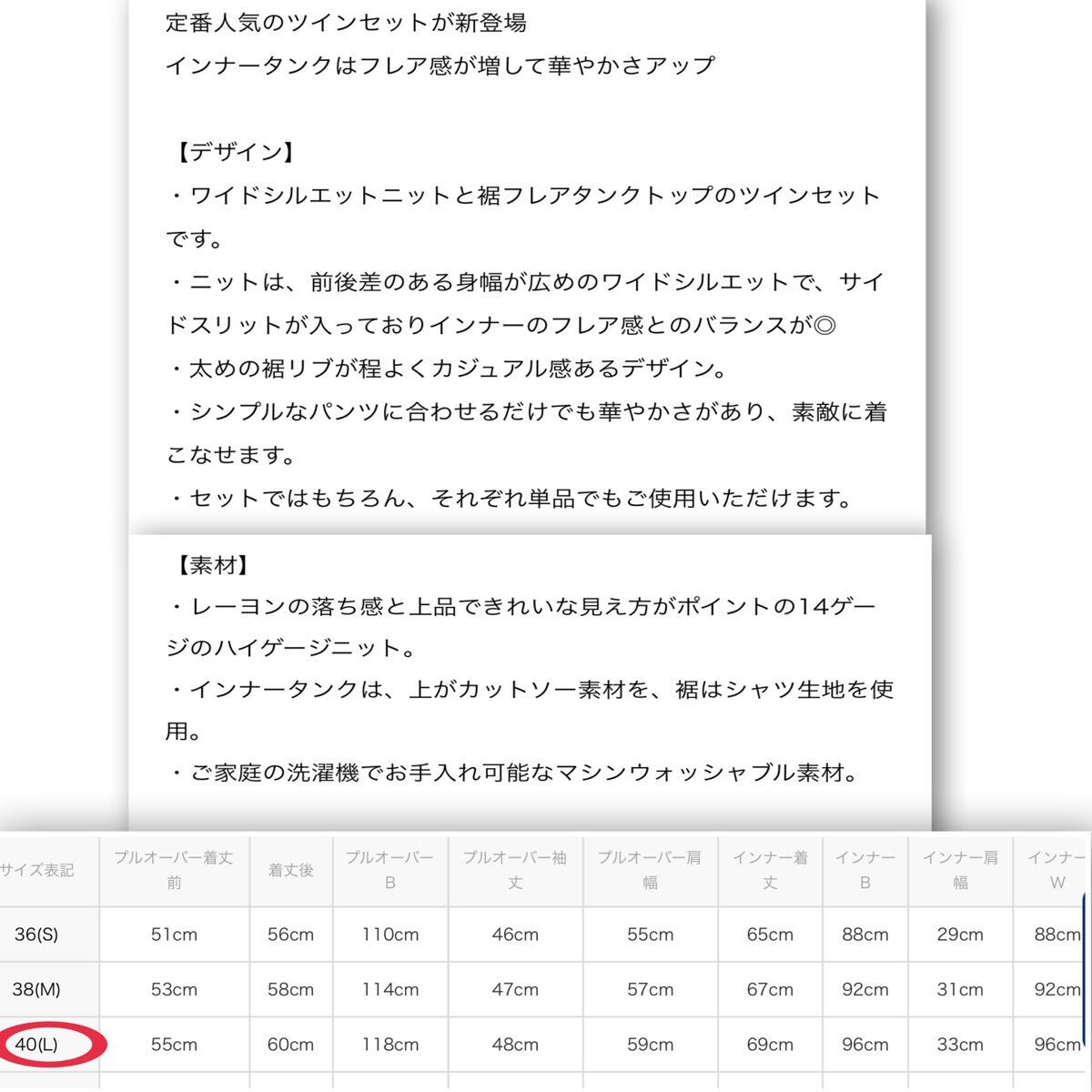The image size is (1092, 1092).
Task: Click 58cm in the 38(M) row
Action: click(291, 989)
